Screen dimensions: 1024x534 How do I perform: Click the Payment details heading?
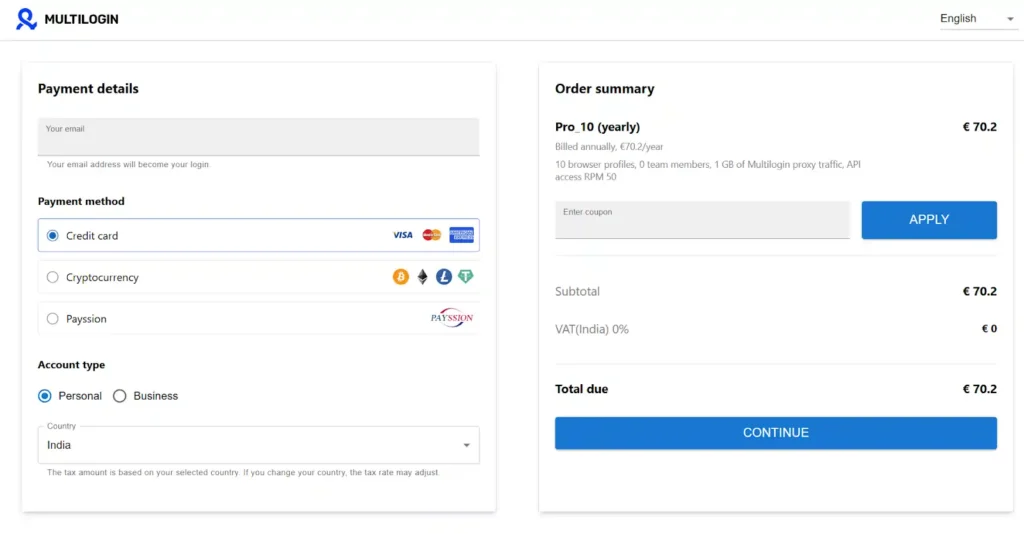(x=88, y=89)
